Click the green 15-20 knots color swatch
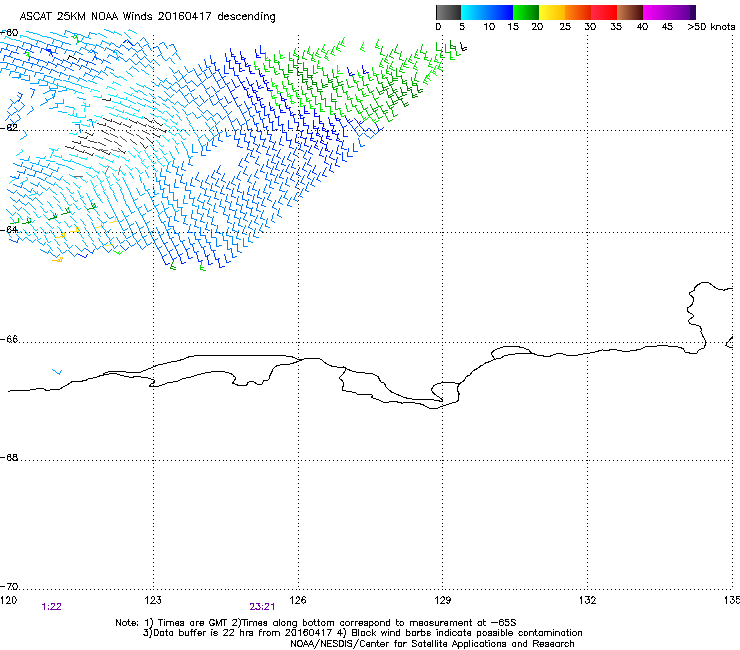This screenshot has height=650, width=740. coord(526,12)
